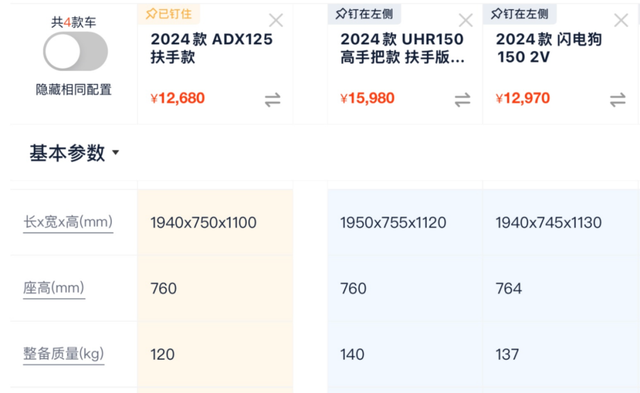Swap the ADX125 扶手款 model
640x393 pixels.
[272, 100]
